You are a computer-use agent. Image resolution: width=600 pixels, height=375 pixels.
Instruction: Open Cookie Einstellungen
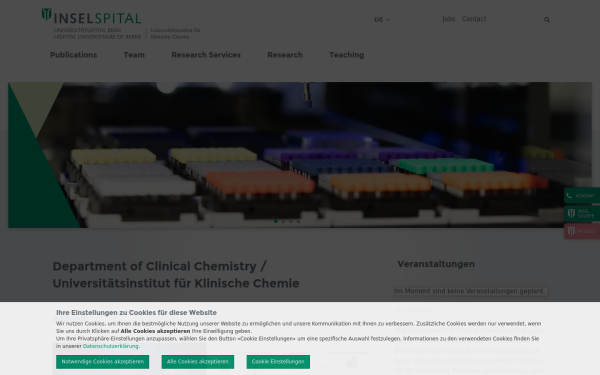(278, 362)
